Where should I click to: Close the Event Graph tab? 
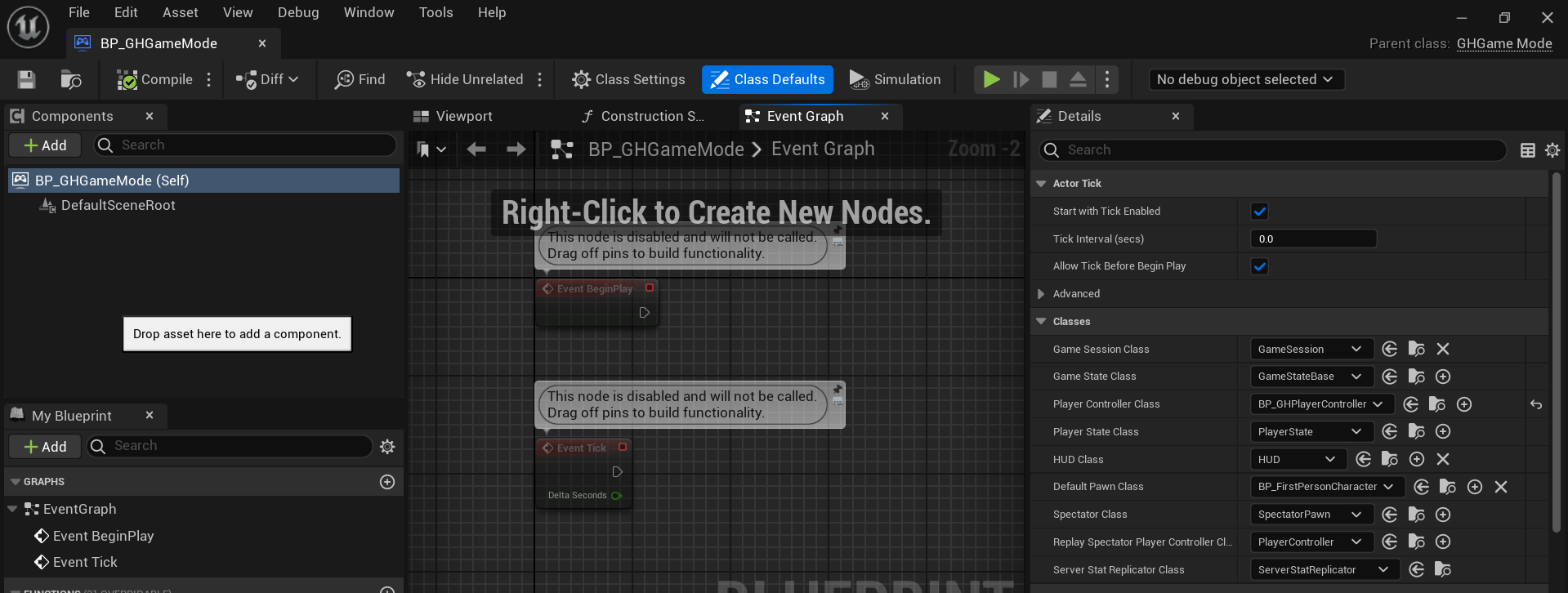pyautogui.click(x=885, y=116)
